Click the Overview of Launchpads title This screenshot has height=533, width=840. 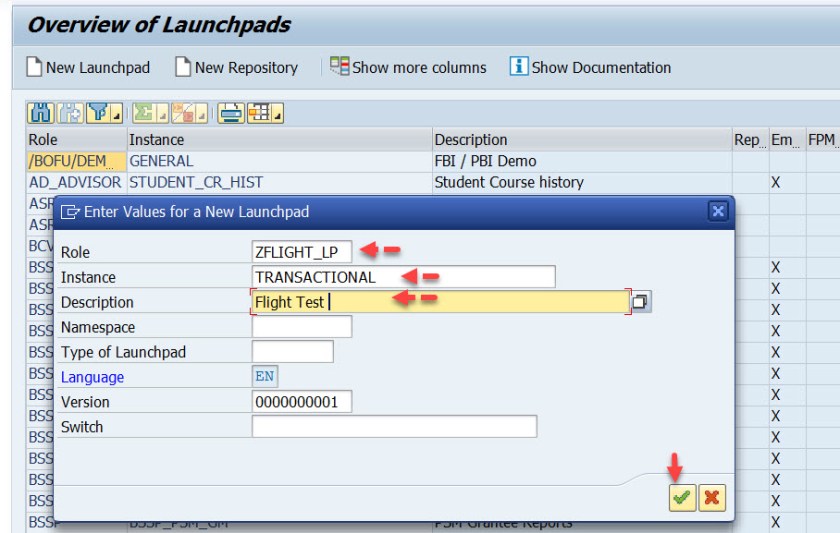coord(159,25)
